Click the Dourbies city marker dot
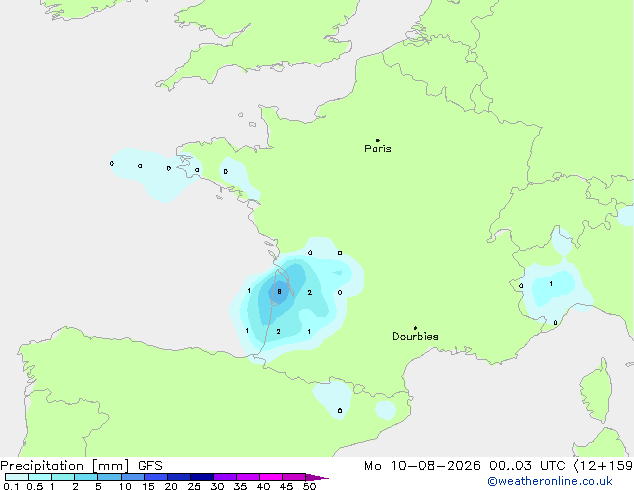This screenshot has width=634, height=490. [x=415, y=328]
